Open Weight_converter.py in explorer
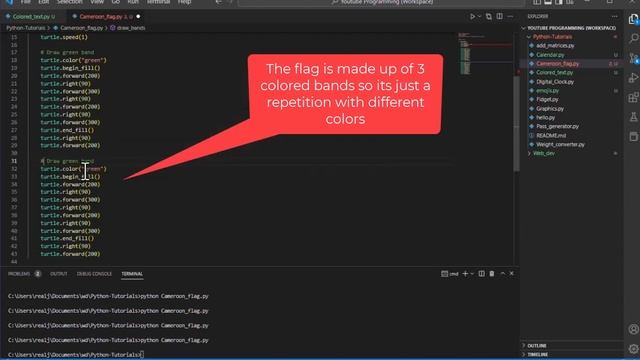640x360 pixels. [560, 144]
